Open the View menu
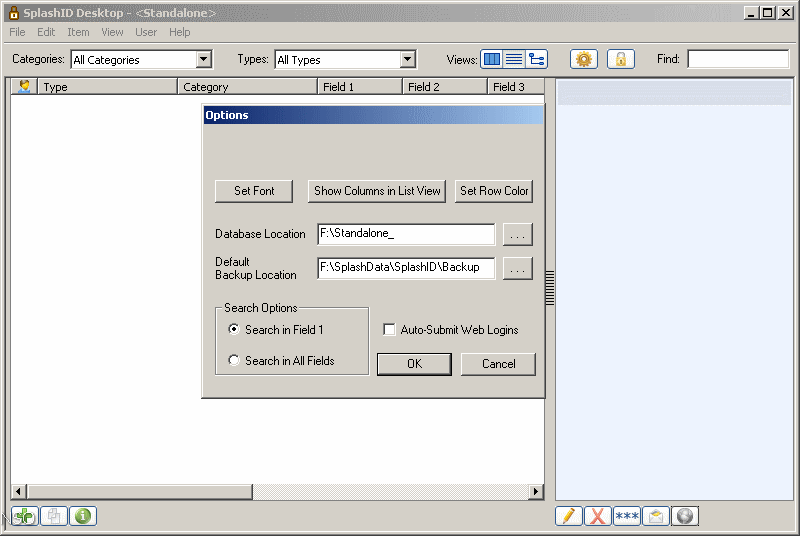800x536 pixels. (112, 32)
